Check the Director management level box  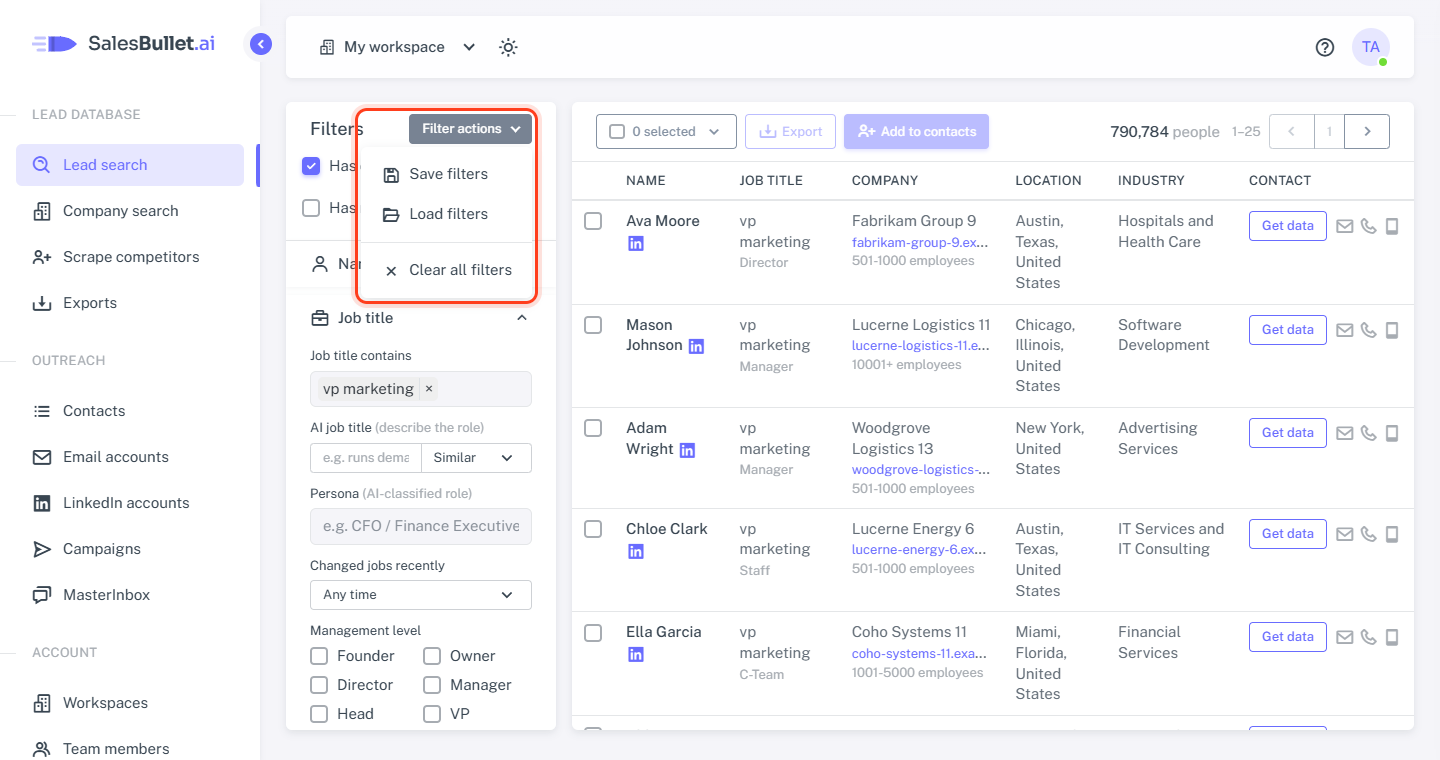tap(319, 685)
